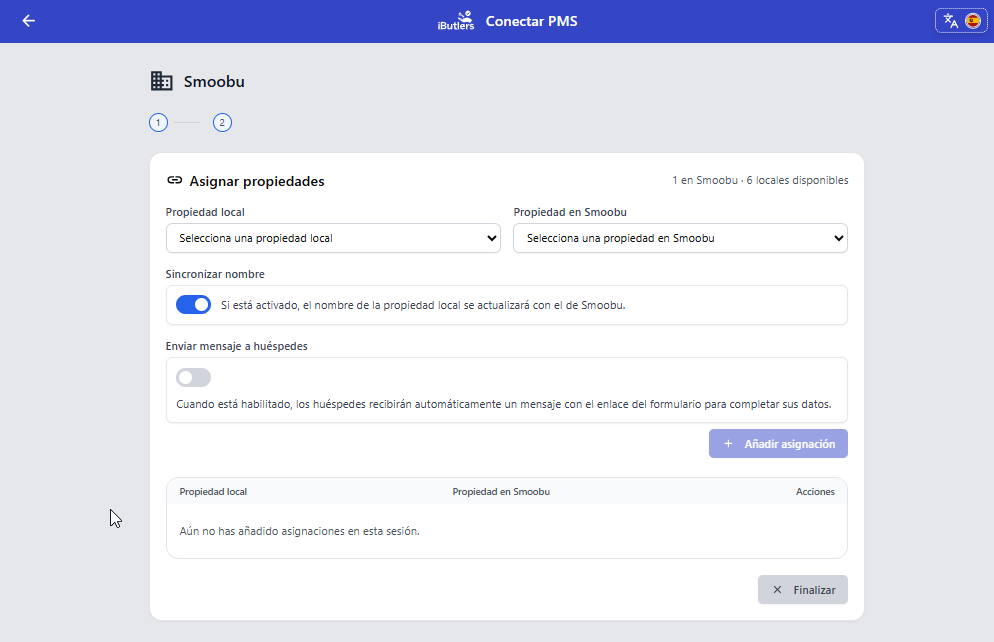This screenshot has height=642, width=994.
Task: Click the Conectar PMS page title
Action: coord(531,21)
